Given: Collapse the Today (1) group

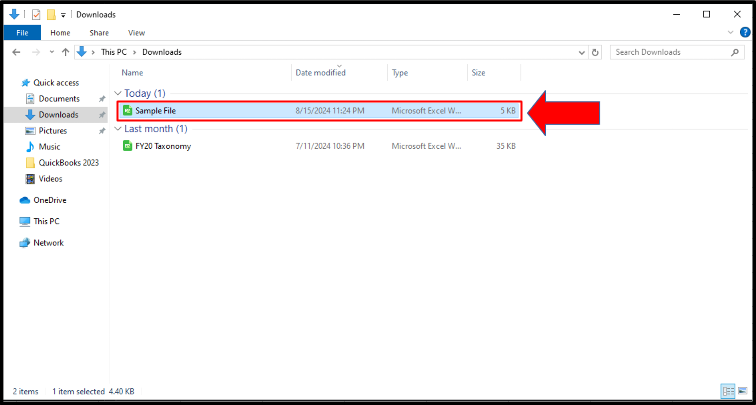Looking at the screenshot, I should coord(118,94).
